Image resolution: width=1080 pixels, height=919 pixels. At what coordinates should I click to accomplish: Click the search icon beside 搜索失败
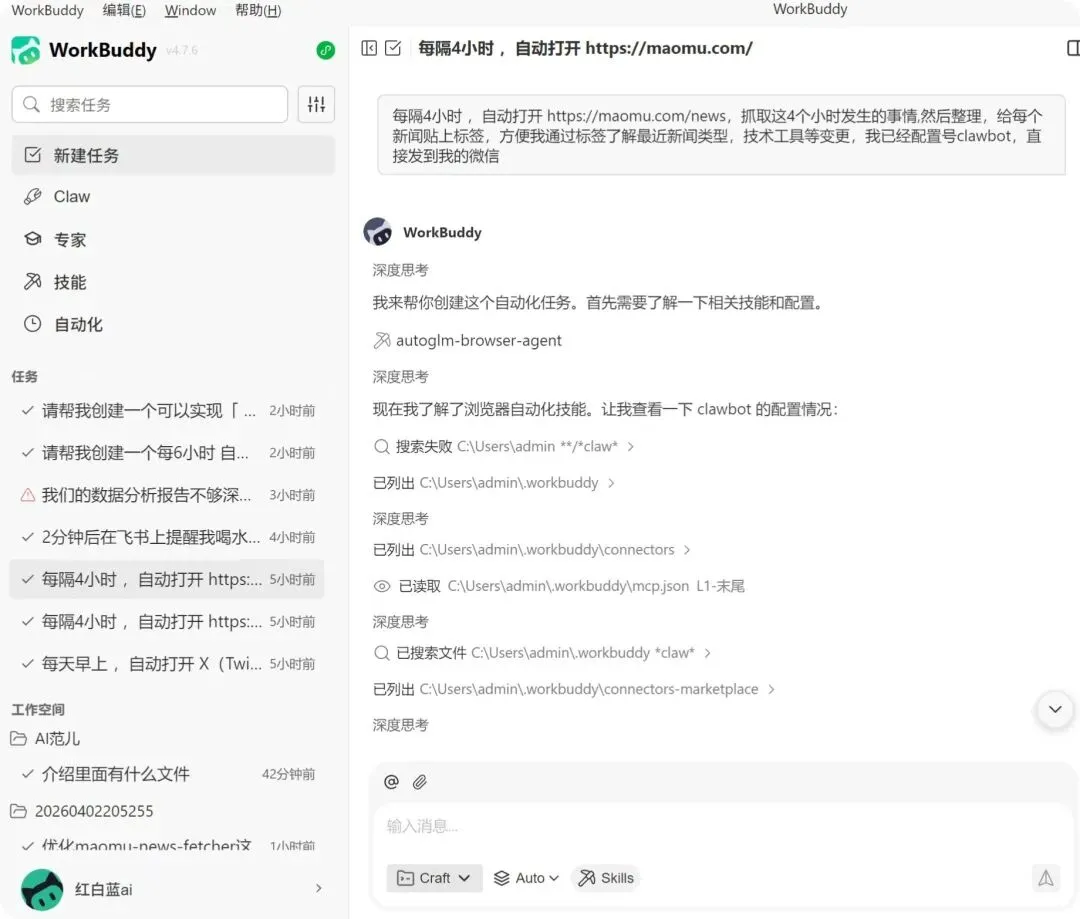[382, 446]
